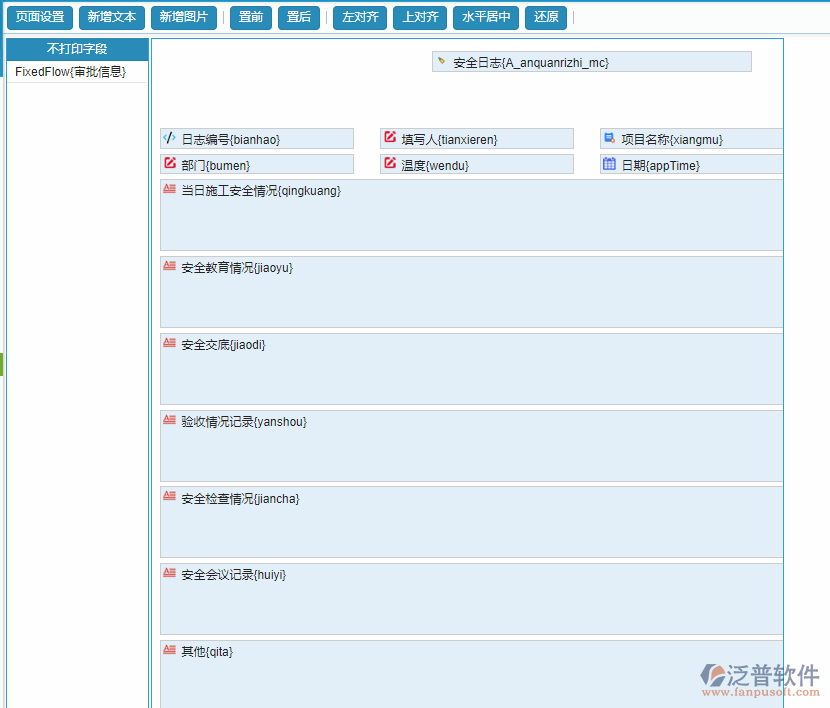Viewport: 830px width, 708px height.
Task: Click the edit icon on the 温度 field
Action: point(387,163)
